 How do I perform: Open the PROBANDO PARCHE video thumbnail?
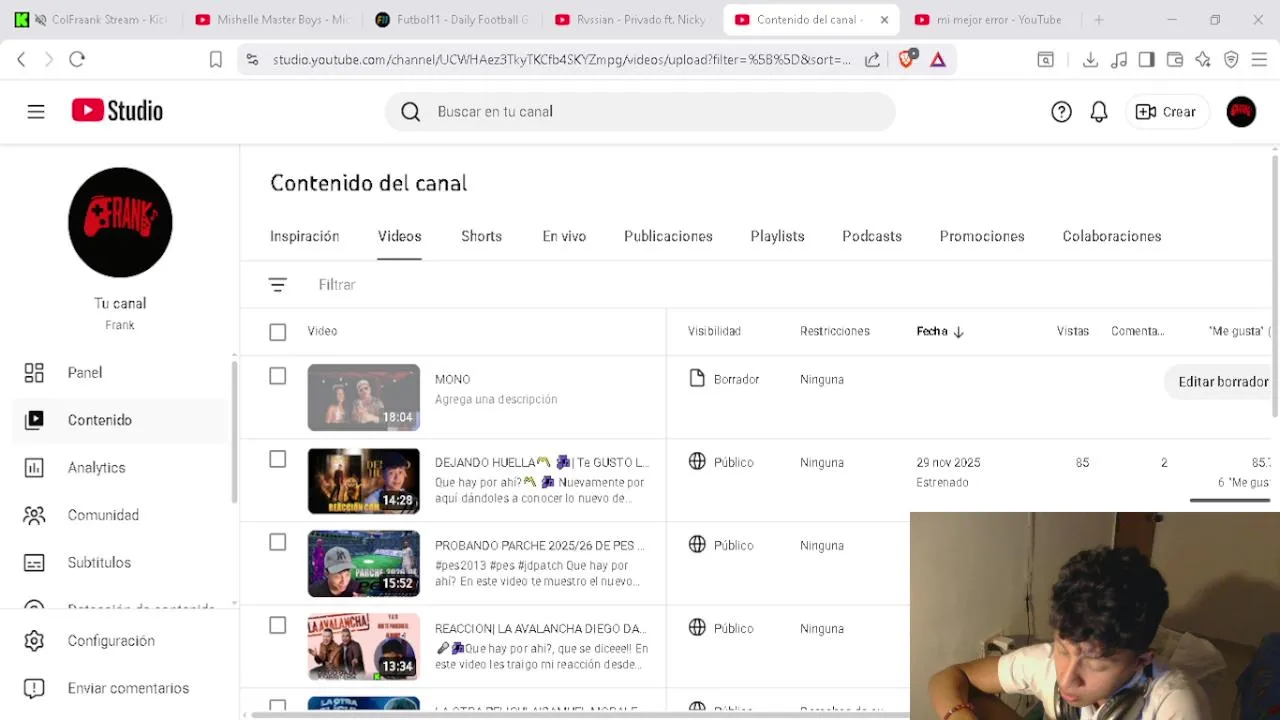point(364,563)
